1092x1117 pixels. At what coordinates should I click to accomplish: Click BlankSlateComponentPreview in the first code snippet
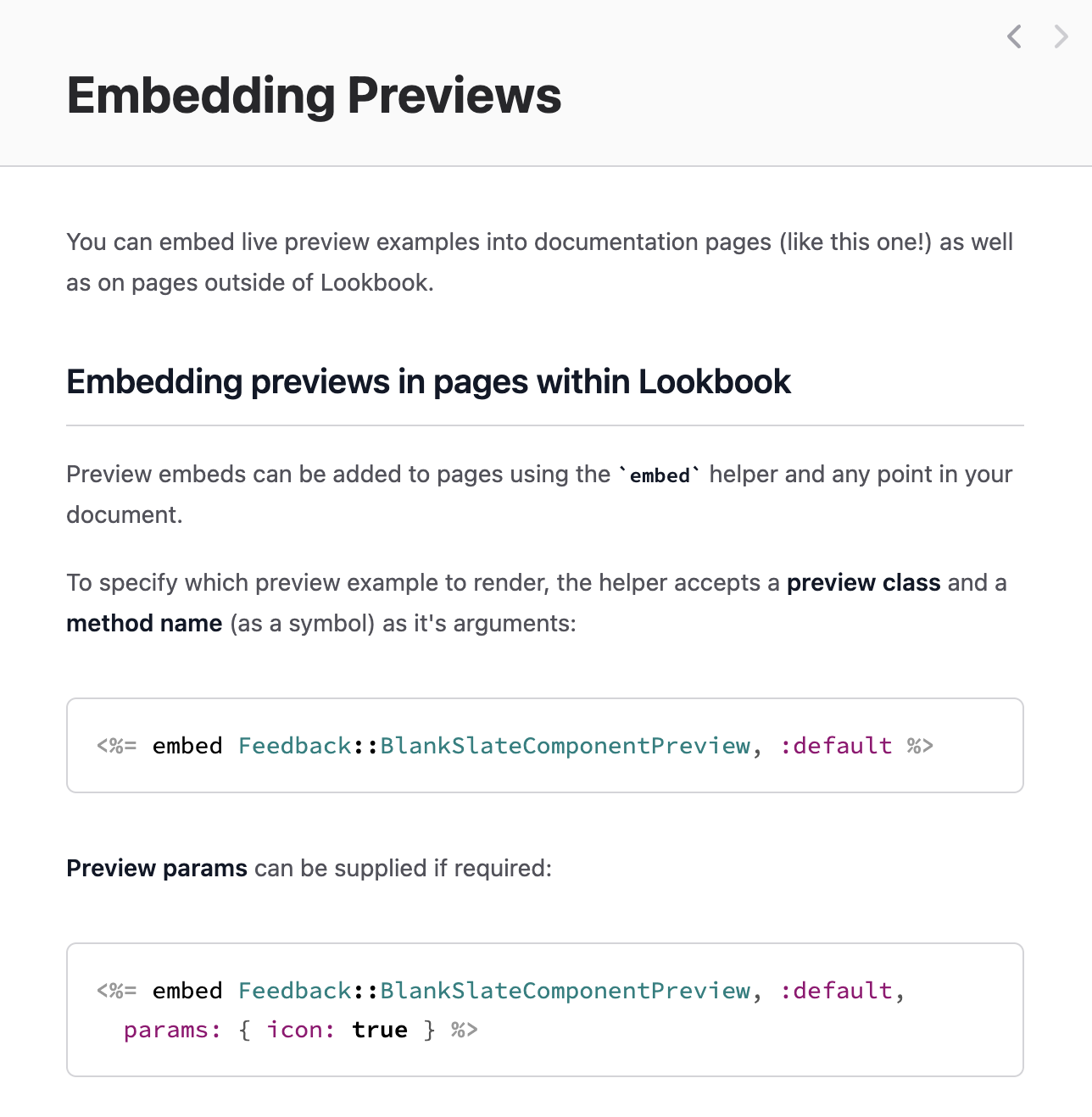click(565, 746)
